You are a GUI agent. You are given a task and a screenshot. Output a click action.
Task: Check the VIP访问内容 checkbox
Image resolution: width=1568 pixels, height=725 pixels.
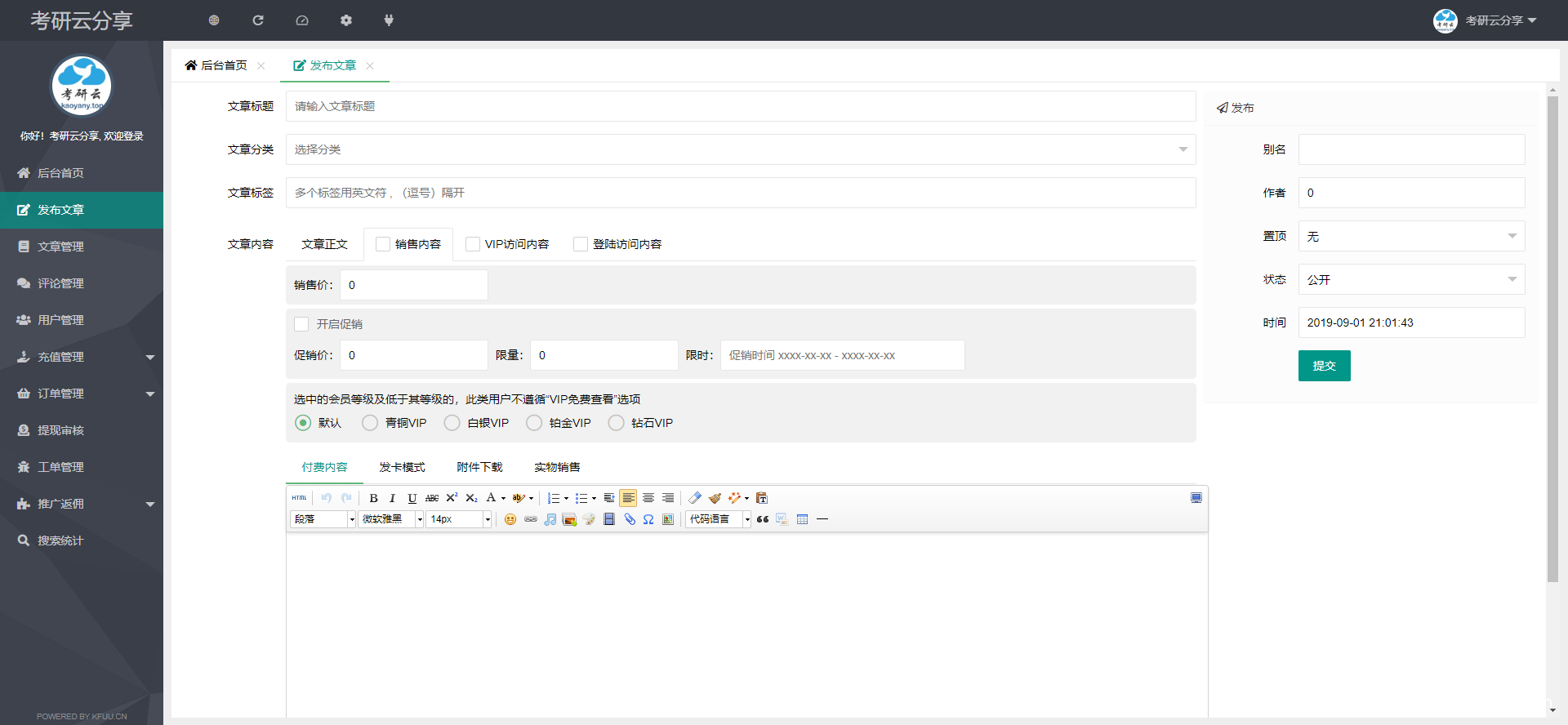(x=473, y=244)
